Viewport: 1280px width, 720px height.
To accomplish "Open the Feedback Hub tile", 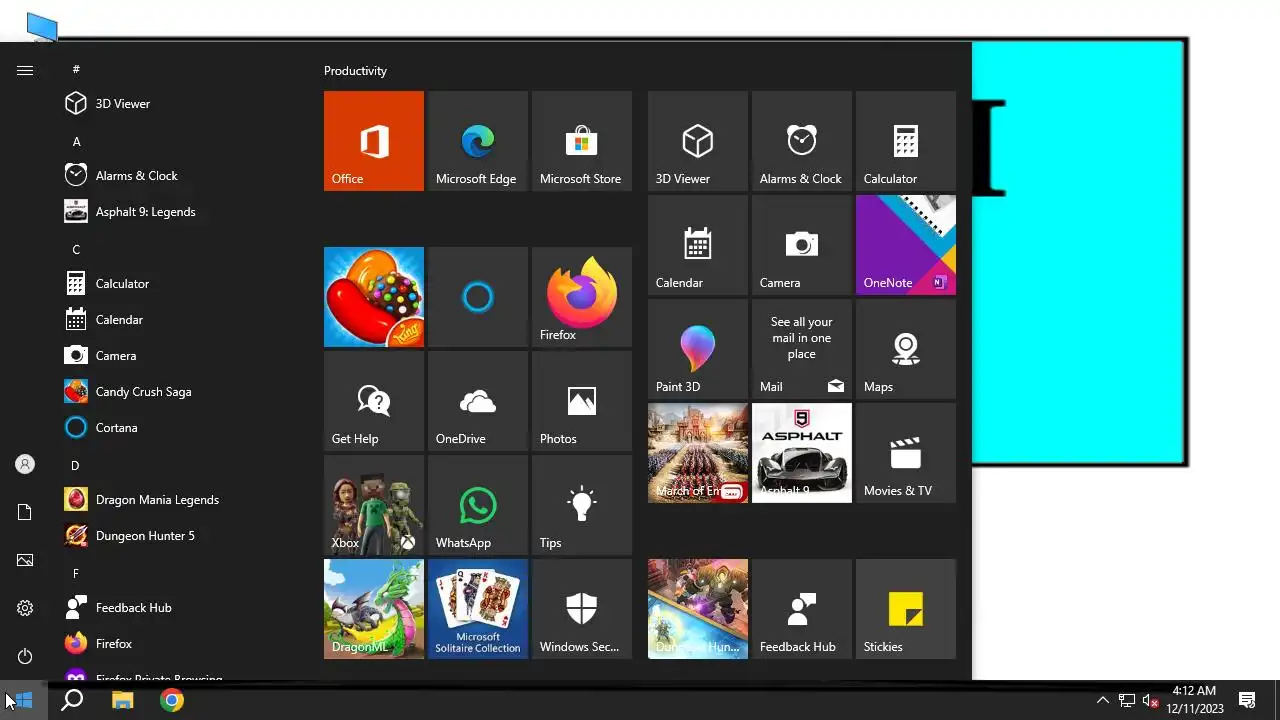I will [x=802, y=609].
